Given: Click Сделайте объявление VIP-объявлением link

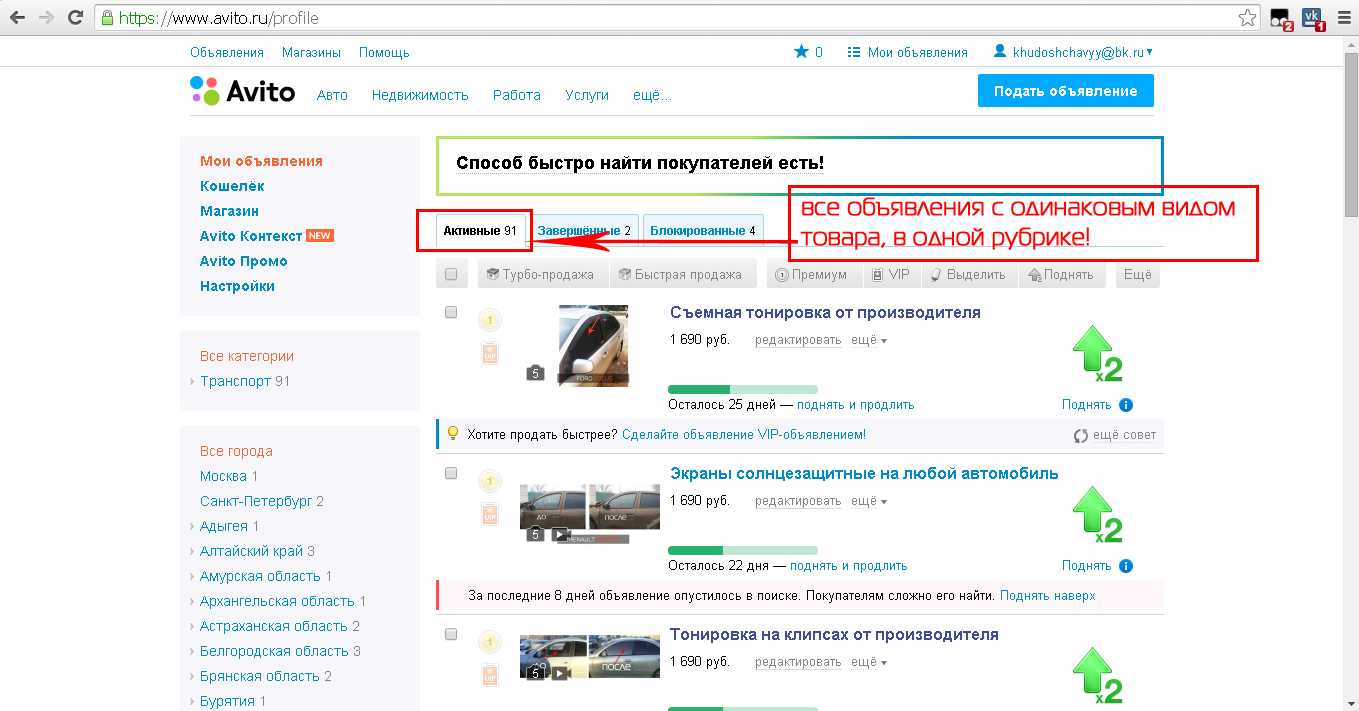Looking at the screenshot, I should point(744,435).
